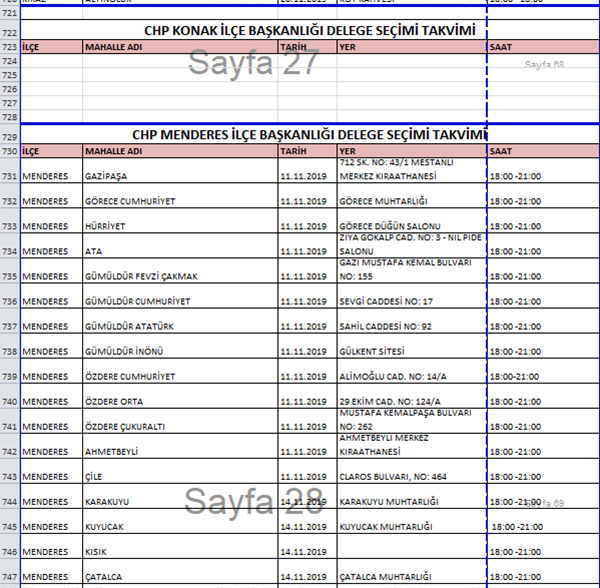Select row header 740
This screenshot has width=600, height=588.
click(10, 396)
